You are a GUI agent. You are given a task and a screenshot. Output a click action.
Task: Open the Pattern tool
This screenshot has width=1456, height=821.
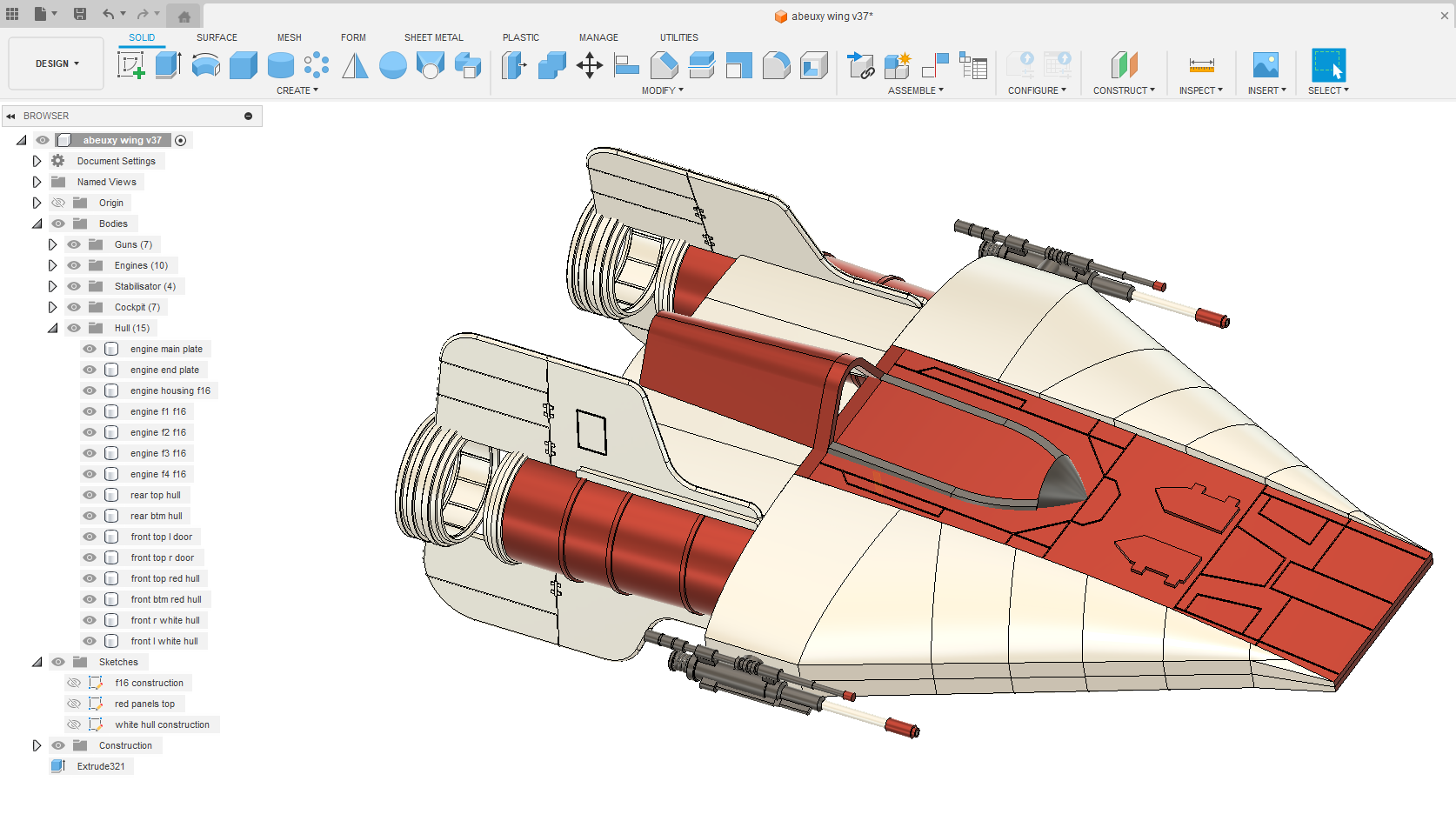[x=317, y=65]
